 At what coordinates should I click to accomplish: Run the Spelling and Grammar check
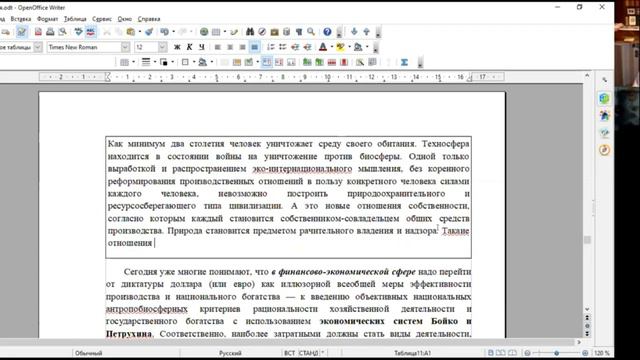(78, 32)
